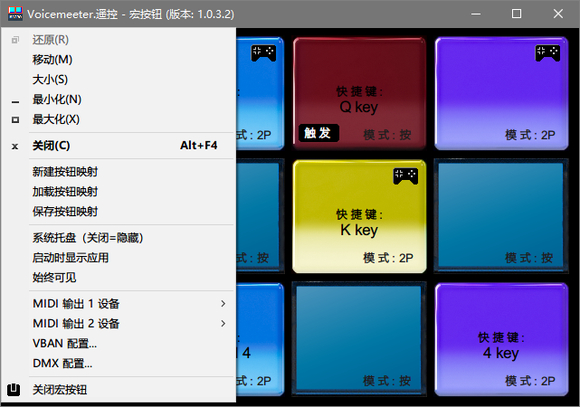
Task: Click gamepad icon on the top blue button
Action: coord(264,53)
